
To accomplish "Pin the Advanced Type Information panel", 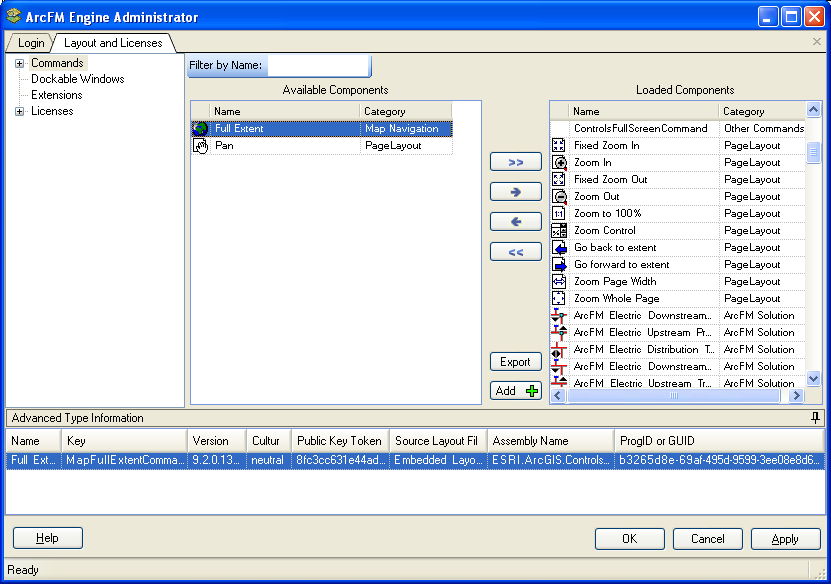I will (815, 418).
